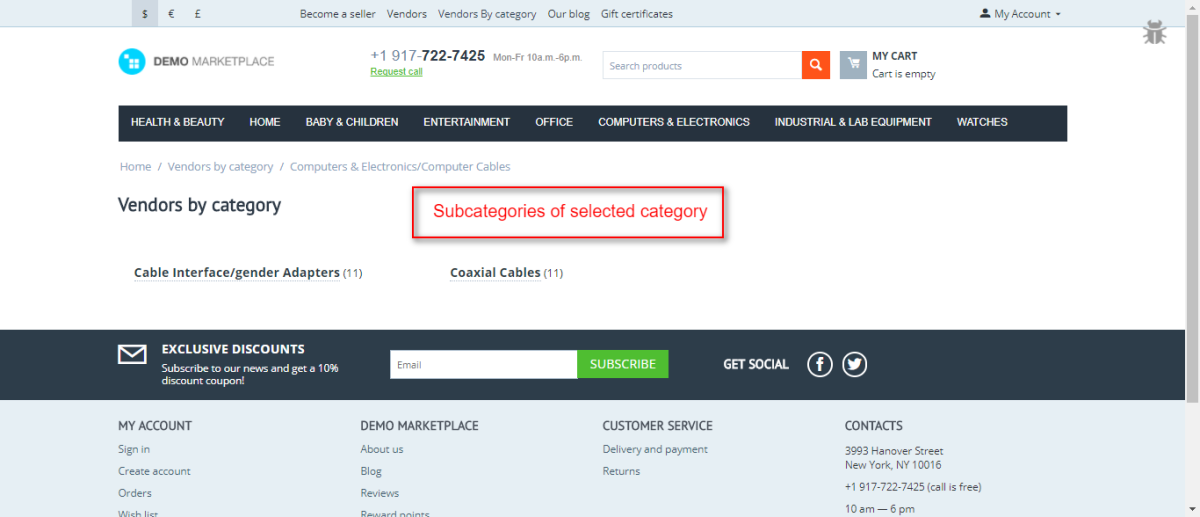Open the Blog footer link
Screen dimensions: 1200x517
(371, 471)
